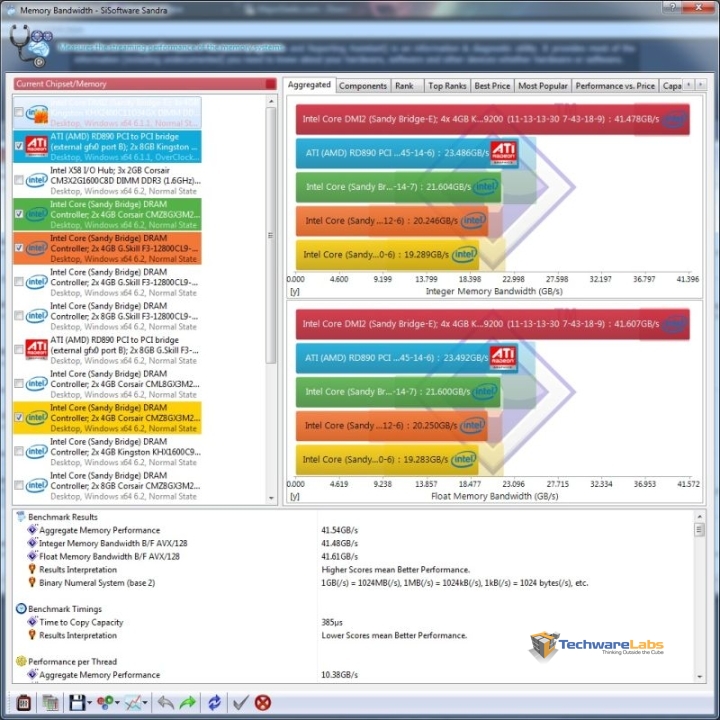Click the red square on Current Chipset/Memory header
720x720 pixels.
(x=271, y=84)
